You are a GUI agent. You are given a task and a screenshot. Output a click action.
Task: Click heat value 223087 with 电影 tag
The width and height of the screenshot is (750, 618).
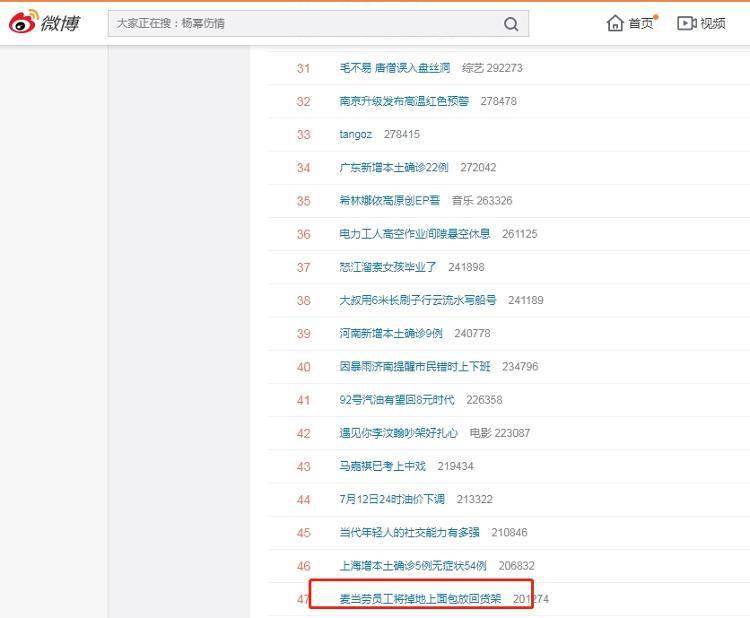pos(499,433)
